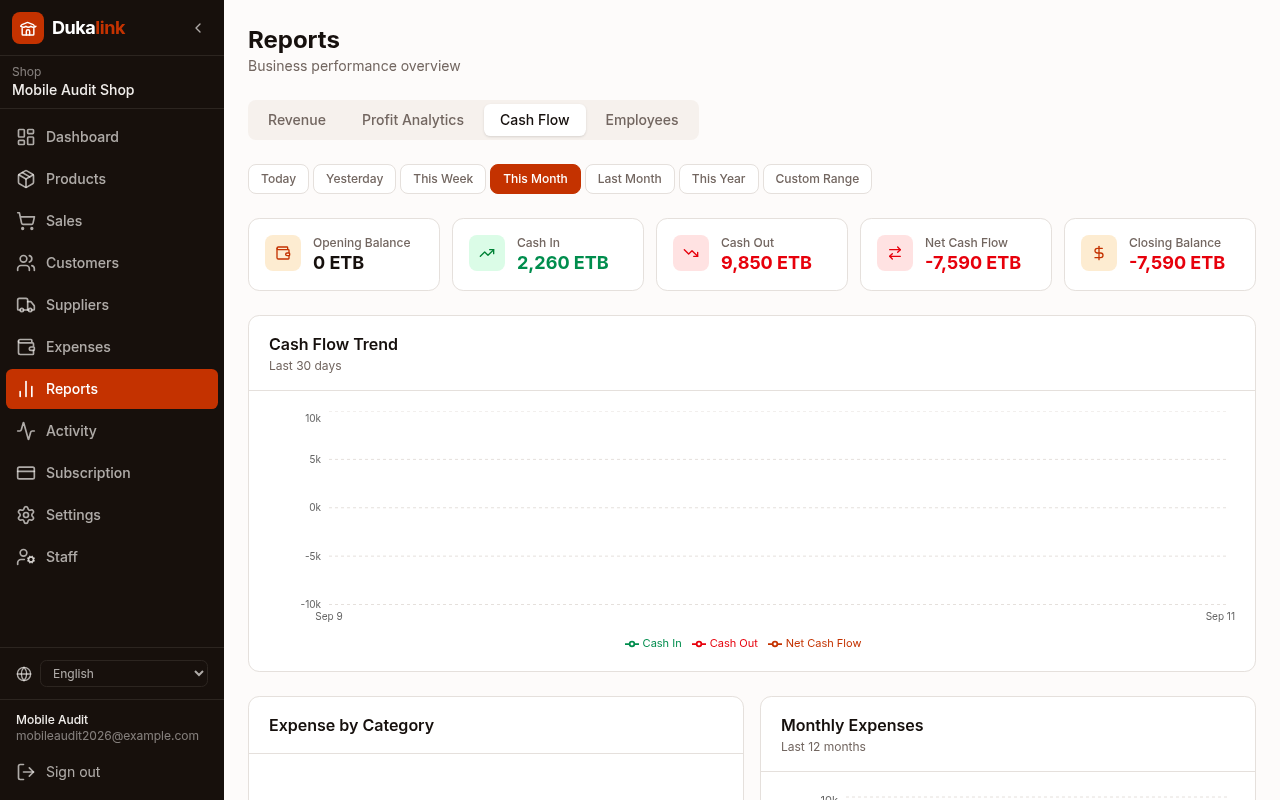Go to the Products page
Viewport: 1280px width, 800px height.
click(x=112, y=179)
